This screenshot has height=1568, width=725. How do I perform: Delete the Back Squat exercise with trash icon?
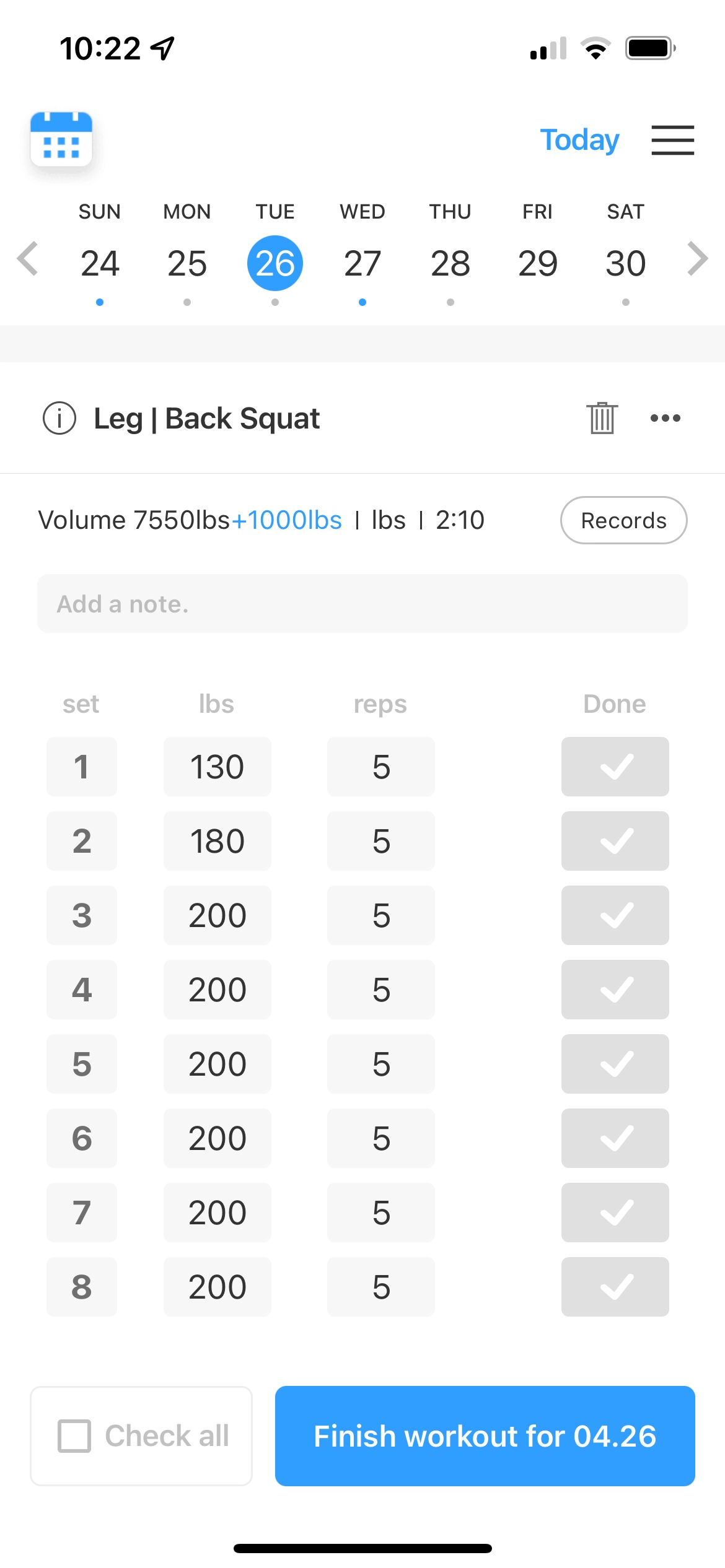[x=602, y=418]
